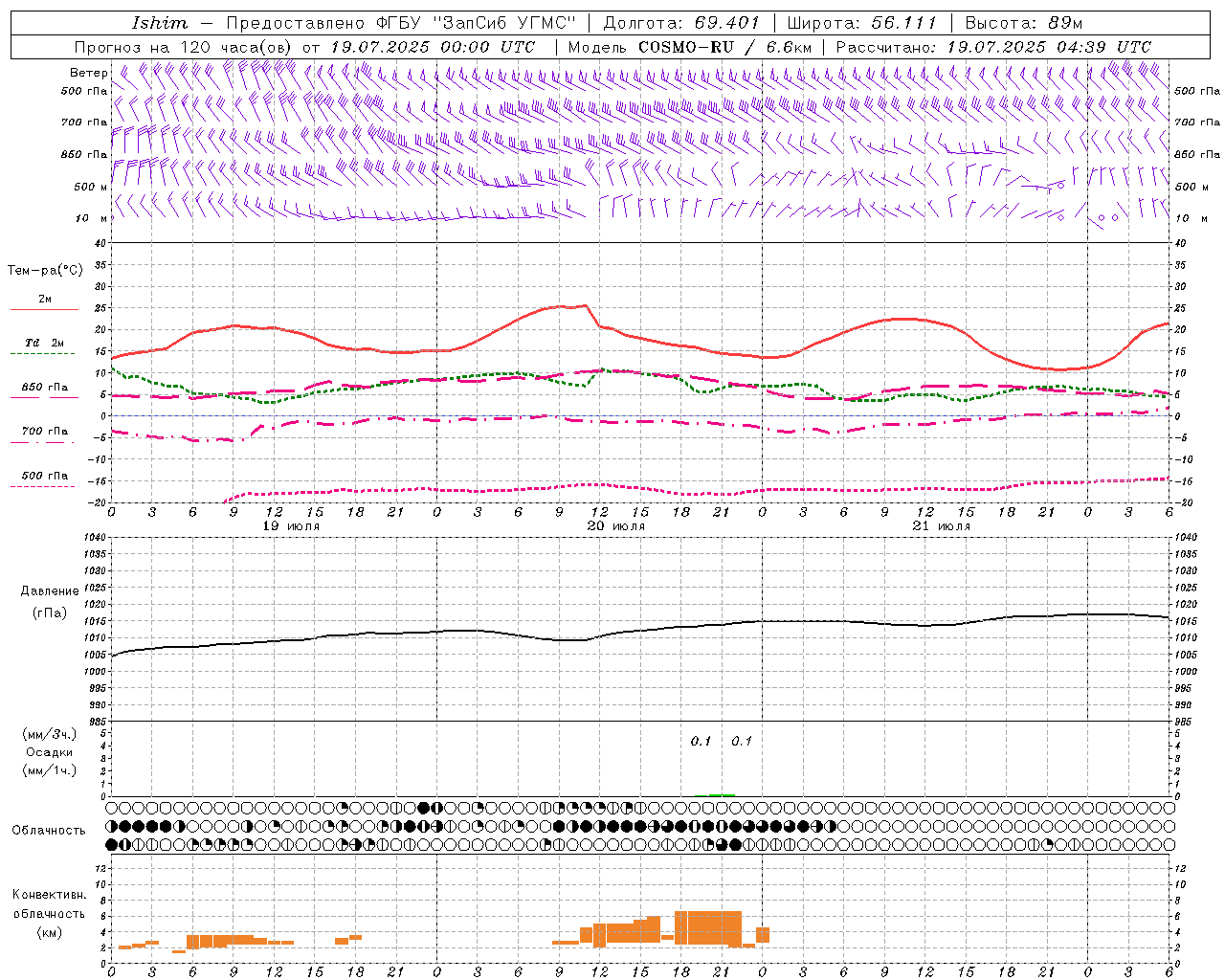Click the (мм/1ч.) precipitation unit label
This screenshot has height=980, width=1225.
50,770
